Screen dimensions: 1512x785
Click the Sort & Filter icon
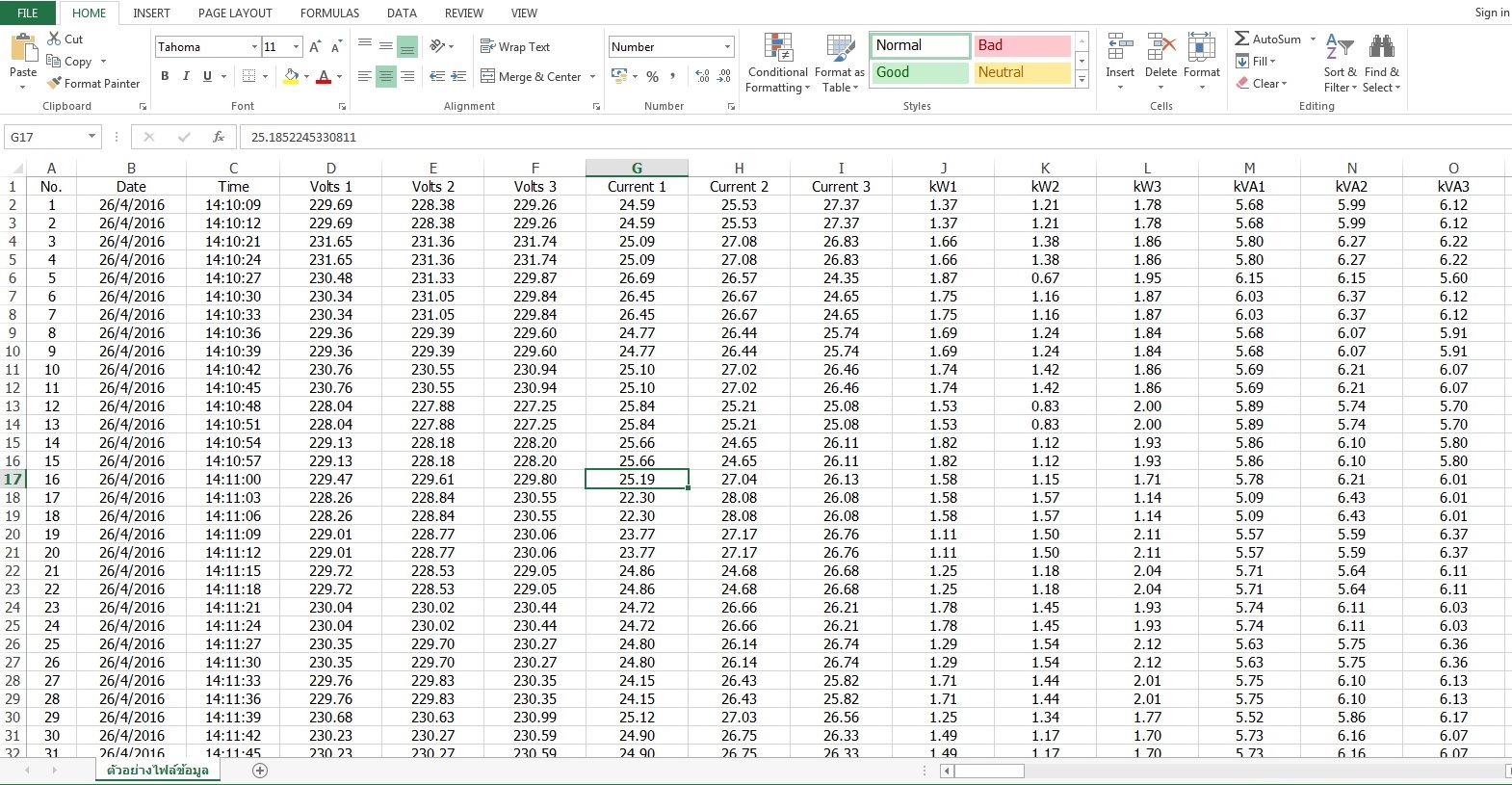[x=1340, y=48]
